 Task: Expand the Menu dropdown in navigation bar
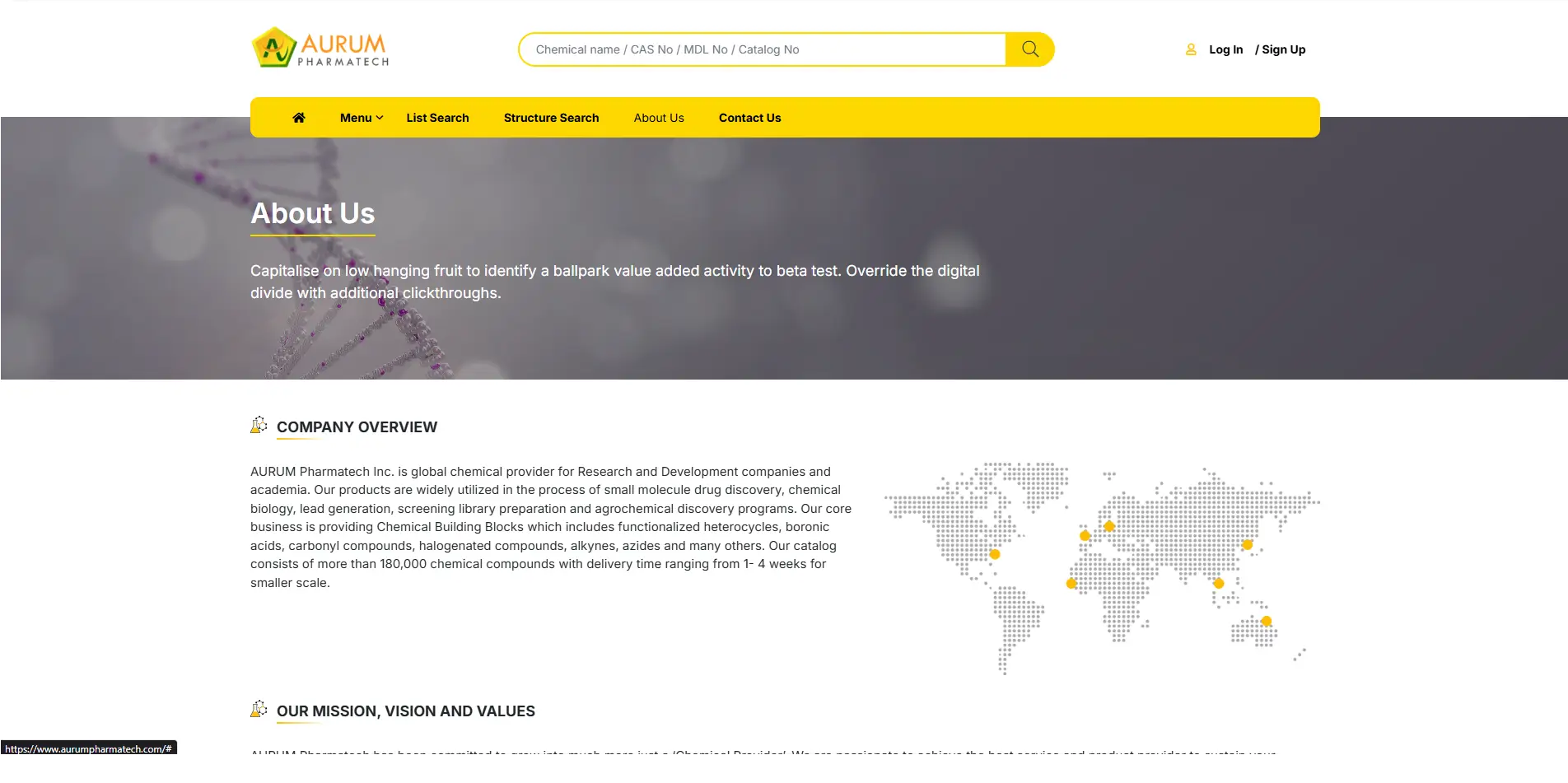pos(361,118)
